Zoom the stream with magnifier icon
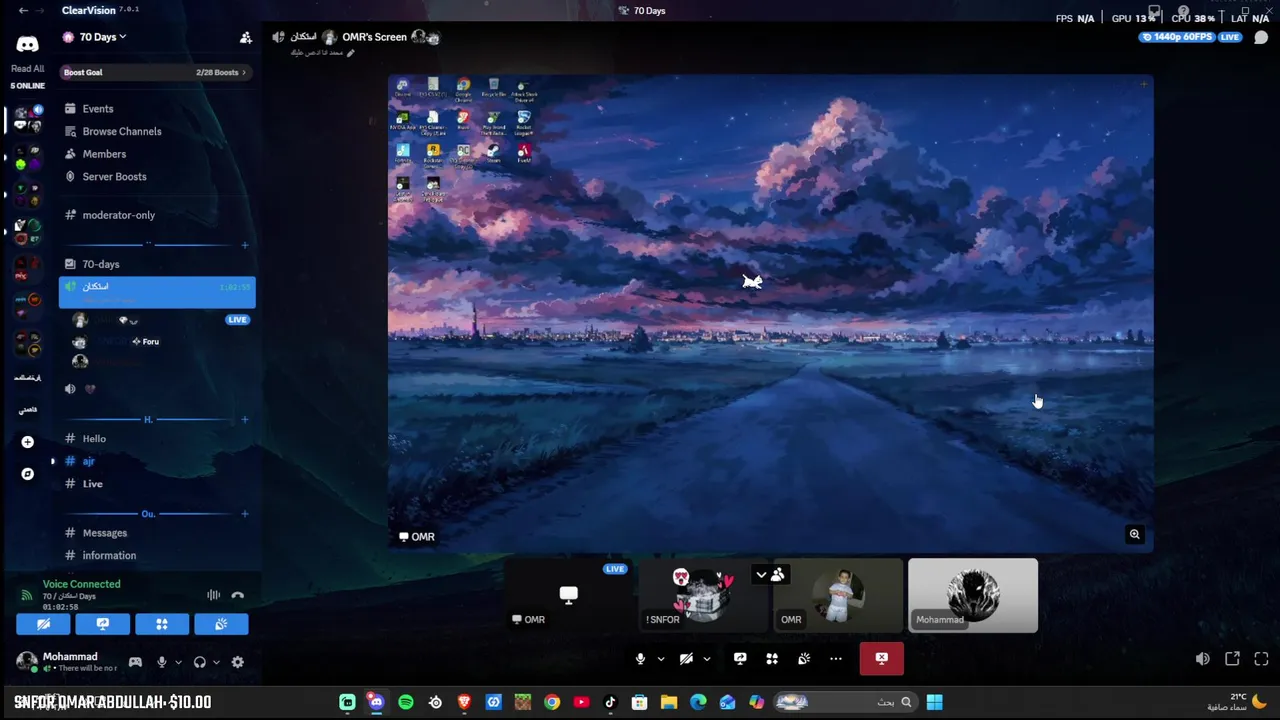The image size is (1280, 720). pyautogui.click(x=1135, y=535)
